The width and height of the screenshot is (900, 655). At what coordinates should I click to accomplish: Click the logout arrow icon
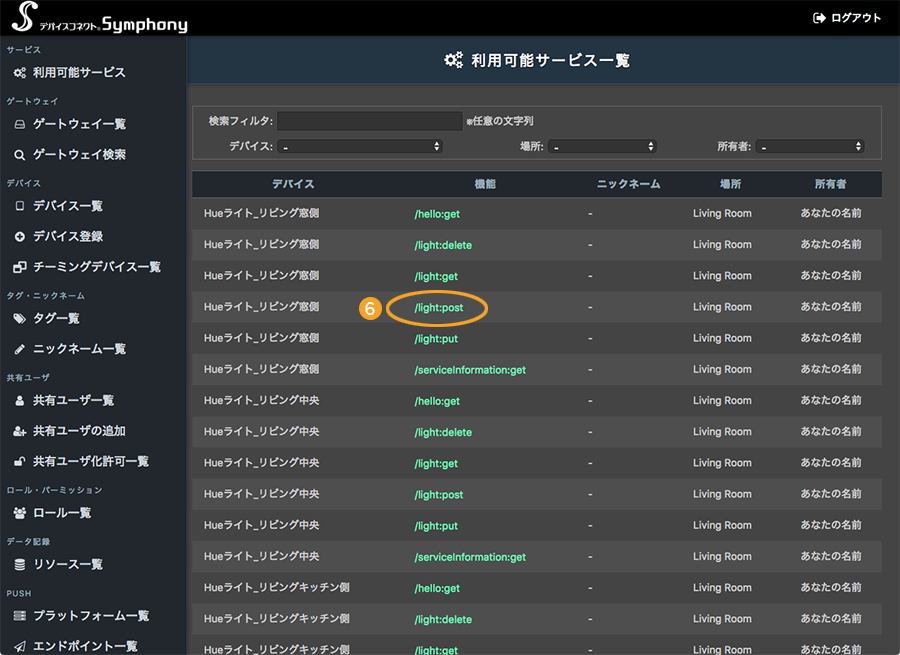point(819,18)
